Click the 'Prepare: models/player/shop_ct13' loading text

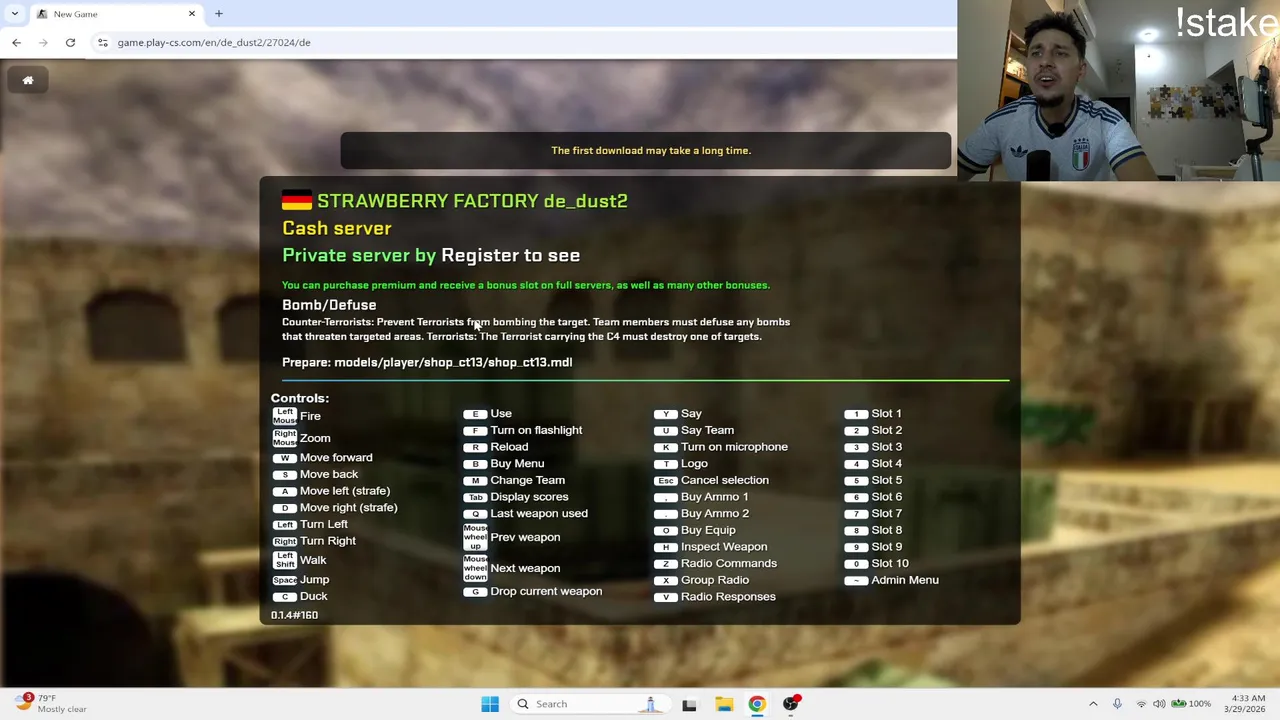427,362
